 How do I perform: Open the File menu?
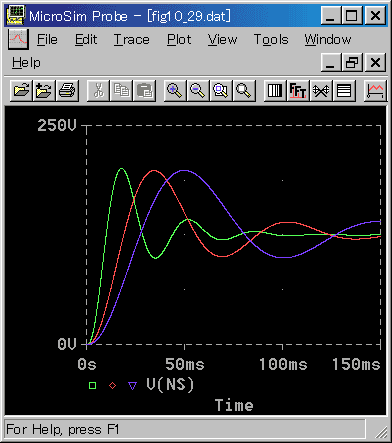point(47,40)
